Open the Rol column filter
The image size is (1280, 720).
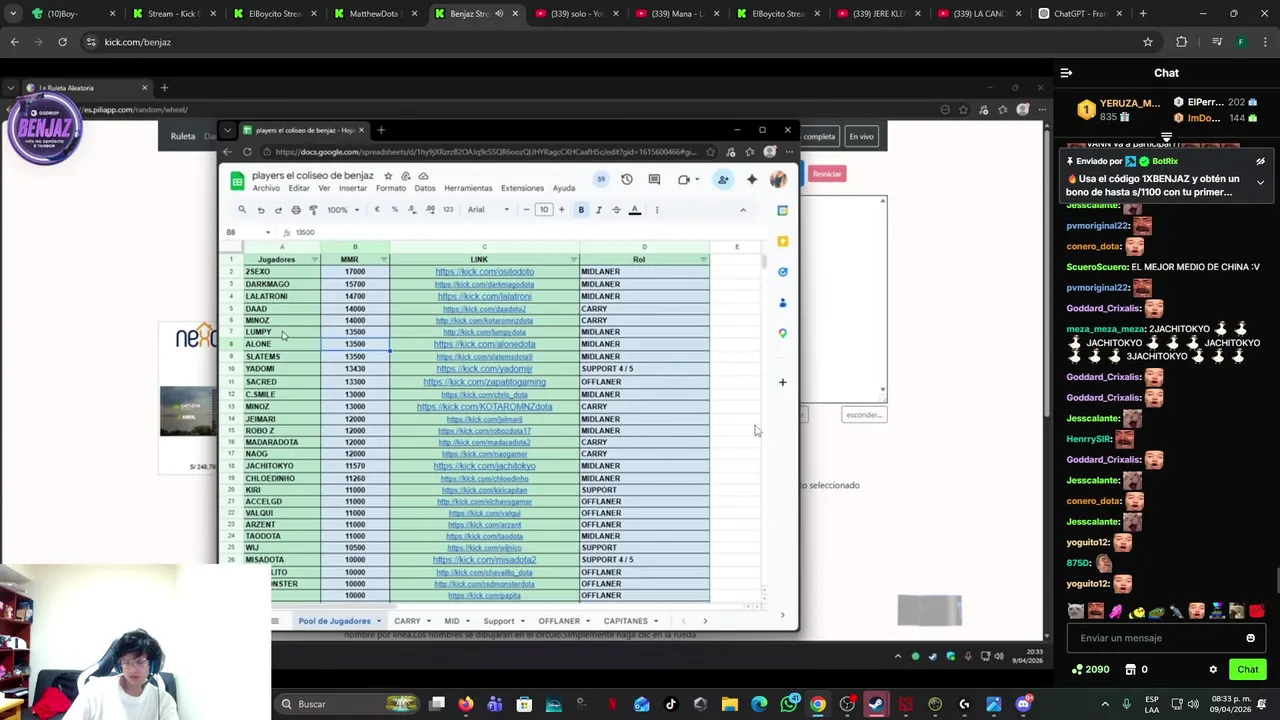point(704,260)
